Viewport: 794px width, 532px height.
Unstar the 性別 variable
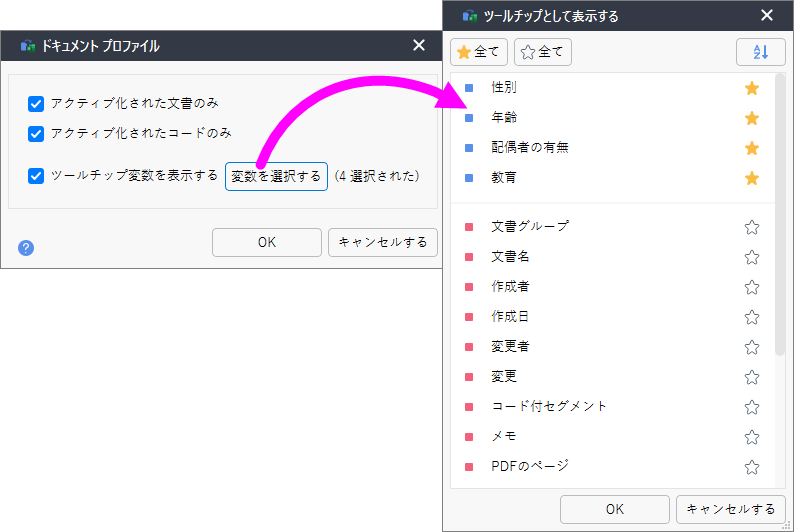pos(751,88)
